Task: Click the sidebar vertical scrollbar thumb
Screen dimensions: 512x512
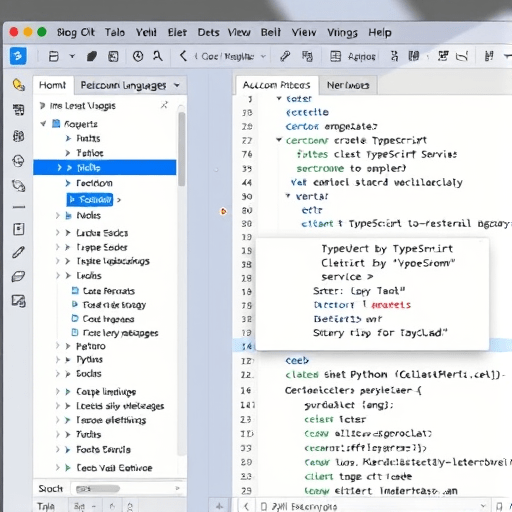Action: tap(181, 149)
